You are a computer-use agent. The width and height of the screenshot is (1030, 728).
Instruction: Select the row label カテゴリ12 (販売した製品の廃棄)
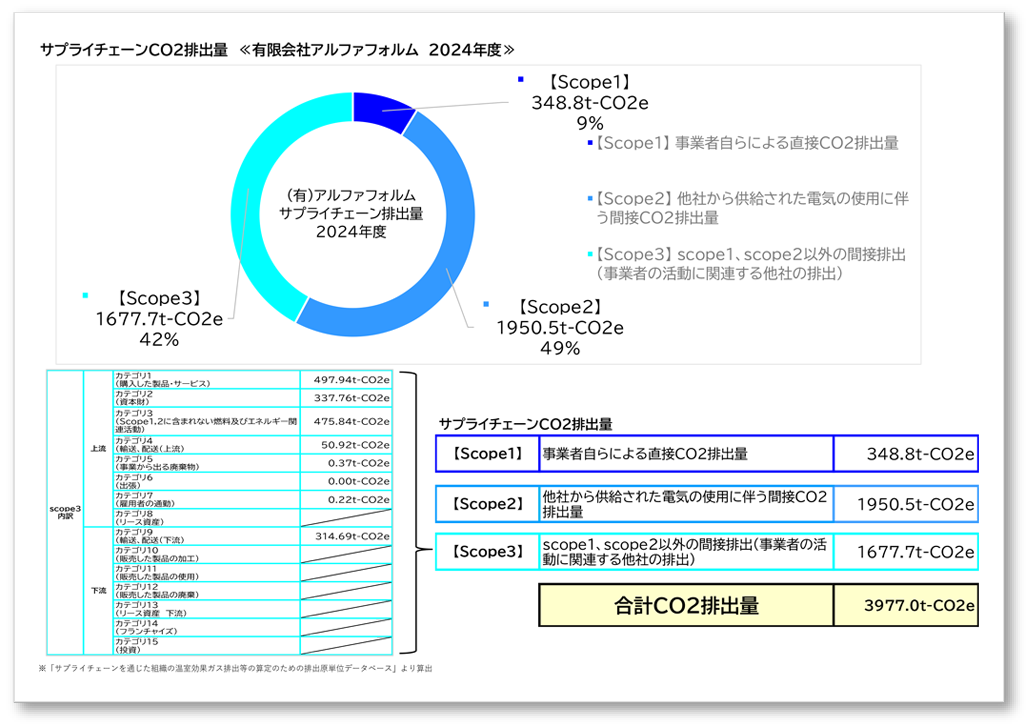[x=206, y=591]
